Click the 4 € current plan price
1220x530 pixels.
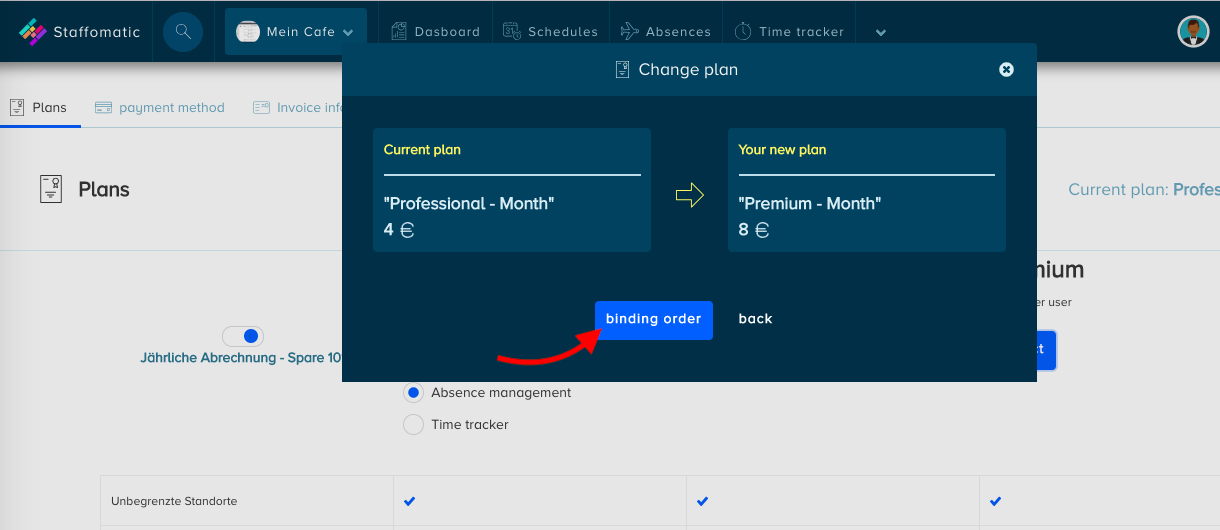point(399,230)
